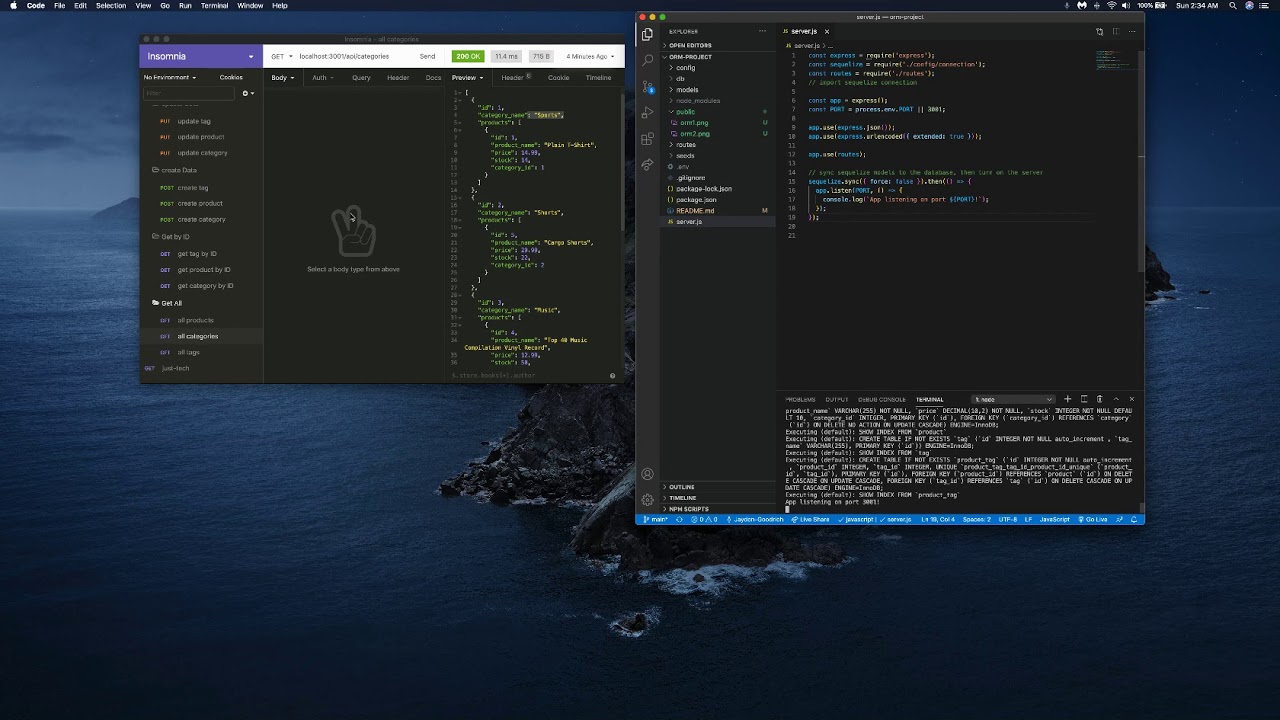The width and height of the screenshot is (1280, 720).
Task: Click the open changes icon in the editor toolbar
Action: pyautogui.click(x=1099, y=31)
